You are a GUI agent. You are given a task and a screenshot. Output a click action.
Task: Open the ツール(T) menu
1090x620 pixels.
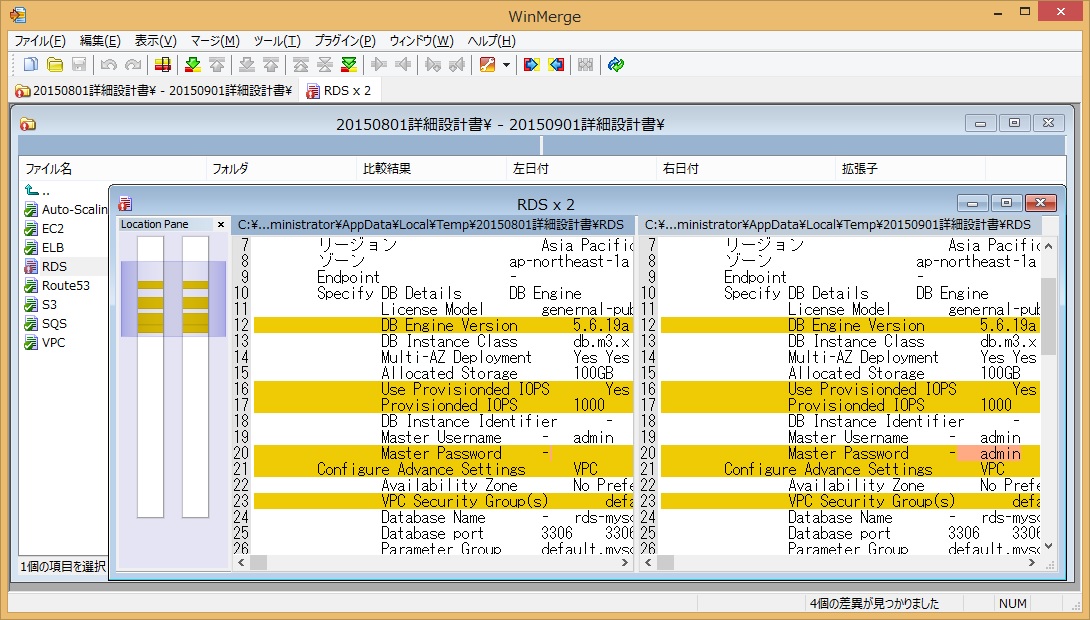click(x=277, y=41)
